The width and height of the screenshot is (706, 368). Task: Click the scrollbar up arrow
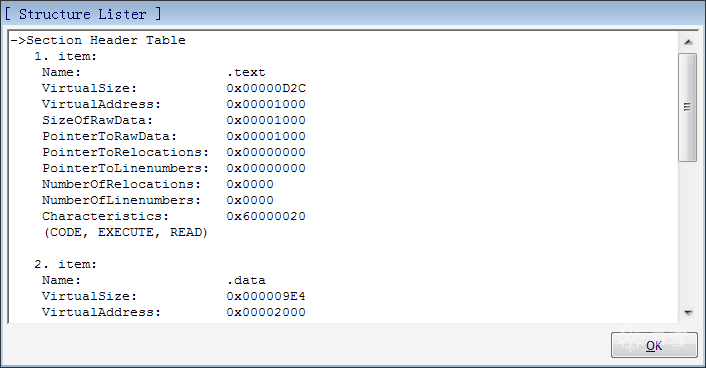point(688,42)
